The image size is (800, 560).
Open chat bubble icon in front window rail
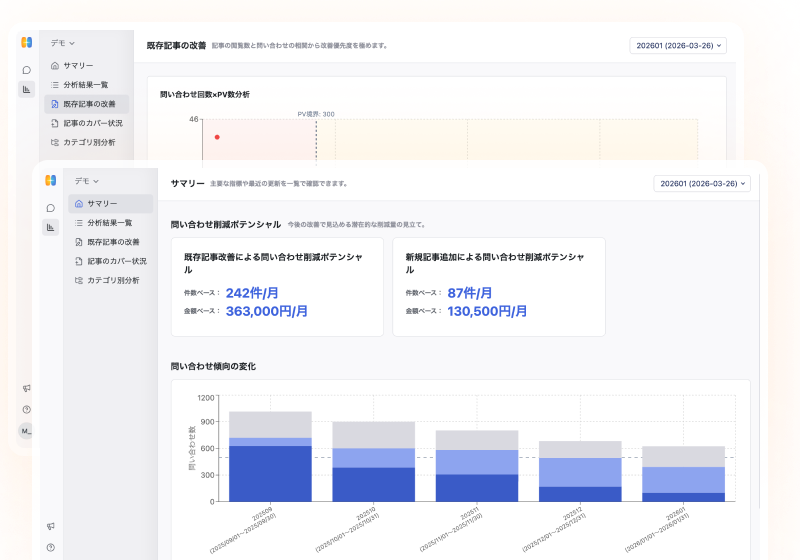(51, 208)
